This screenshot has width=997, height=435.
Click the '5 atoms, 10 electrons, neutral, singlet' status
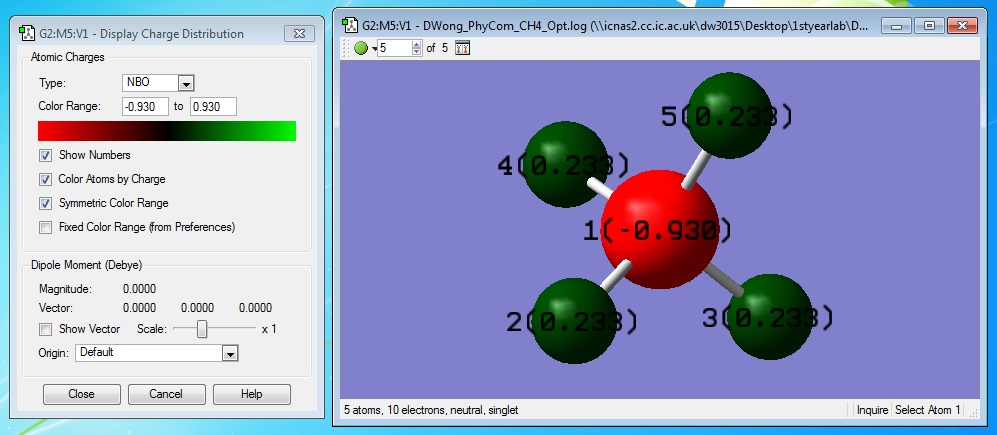tap(431, 410)
